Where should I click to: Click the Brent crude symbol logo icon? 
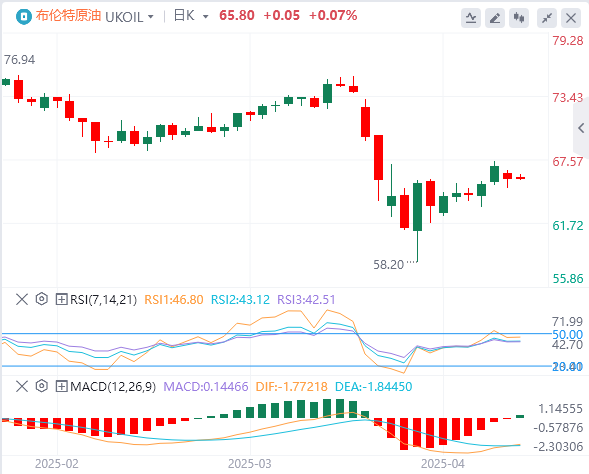coord(24,17)
